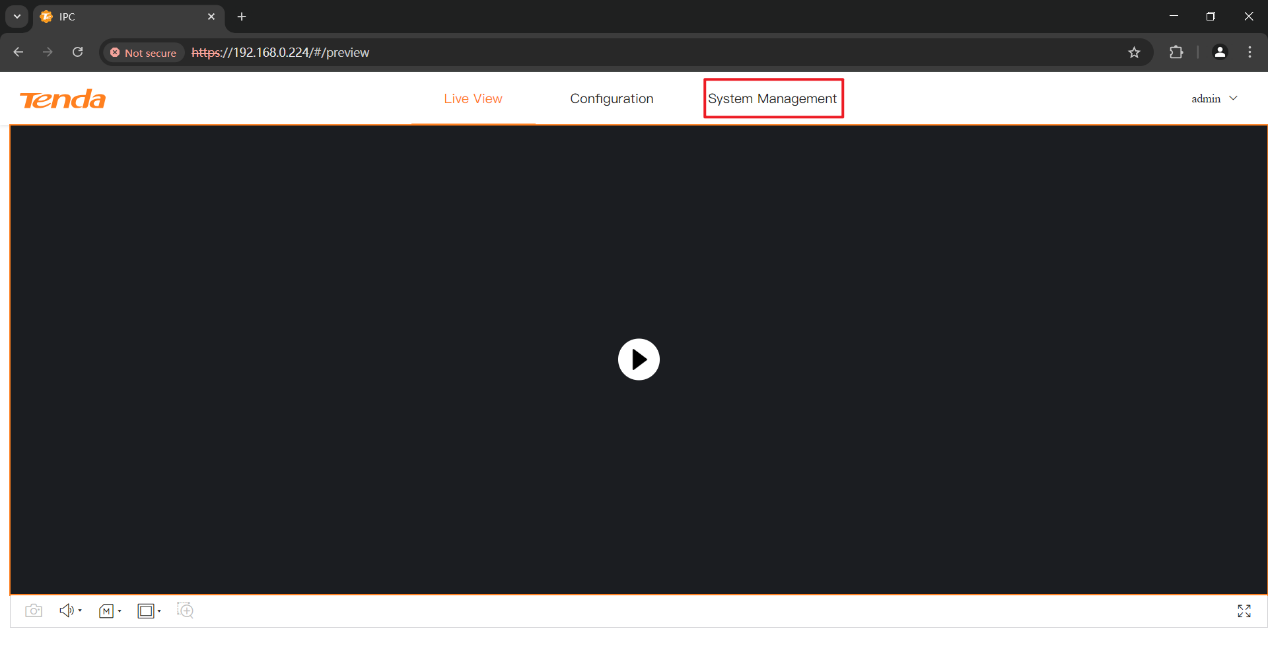This screenshot has height=664, width=1268.
Task: Enable the digital zoom magnifier tool
Action: point(185,610)
